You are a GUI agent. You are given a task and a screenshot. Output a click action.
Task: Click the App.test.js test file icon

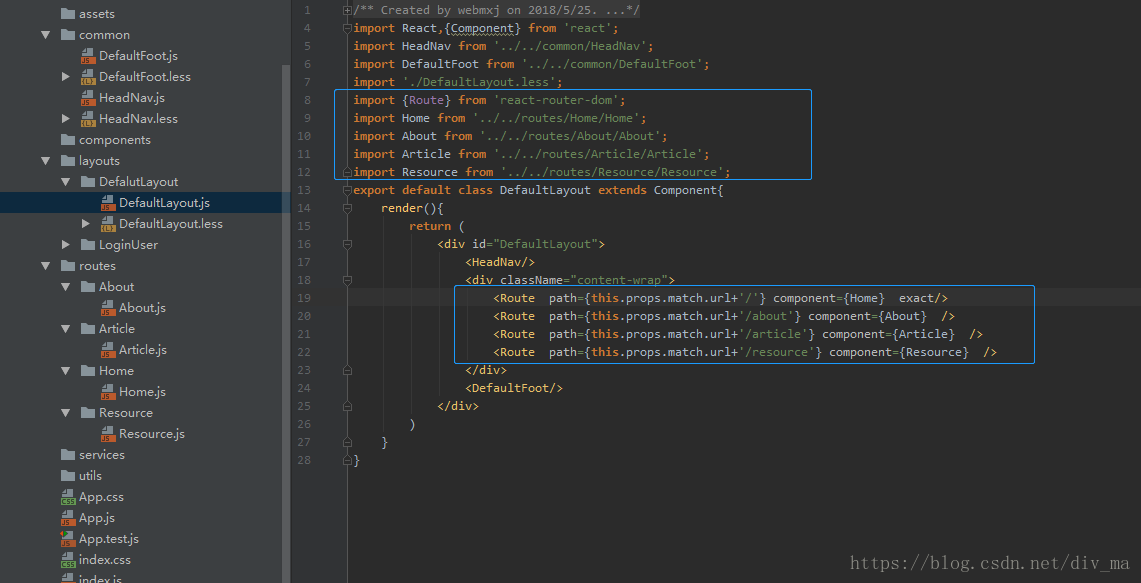click(68, 539)
